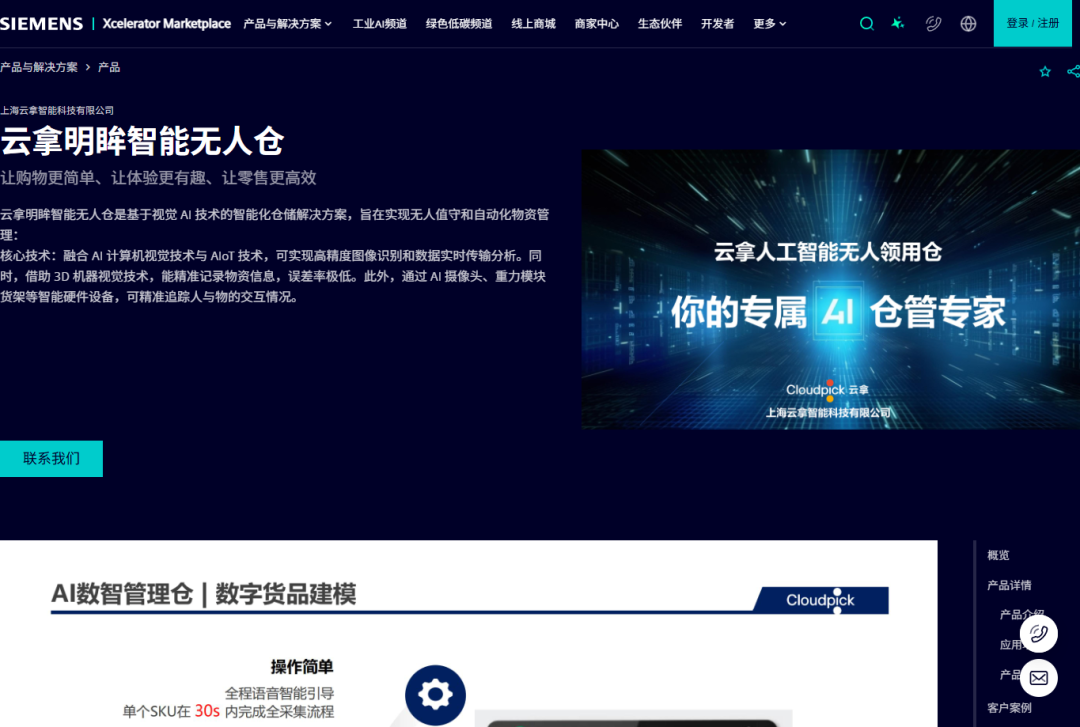The height and width of the screenshot is (727, 1080).
Task: Open the 工业AI频道 menu item
Action: (379, 23)
